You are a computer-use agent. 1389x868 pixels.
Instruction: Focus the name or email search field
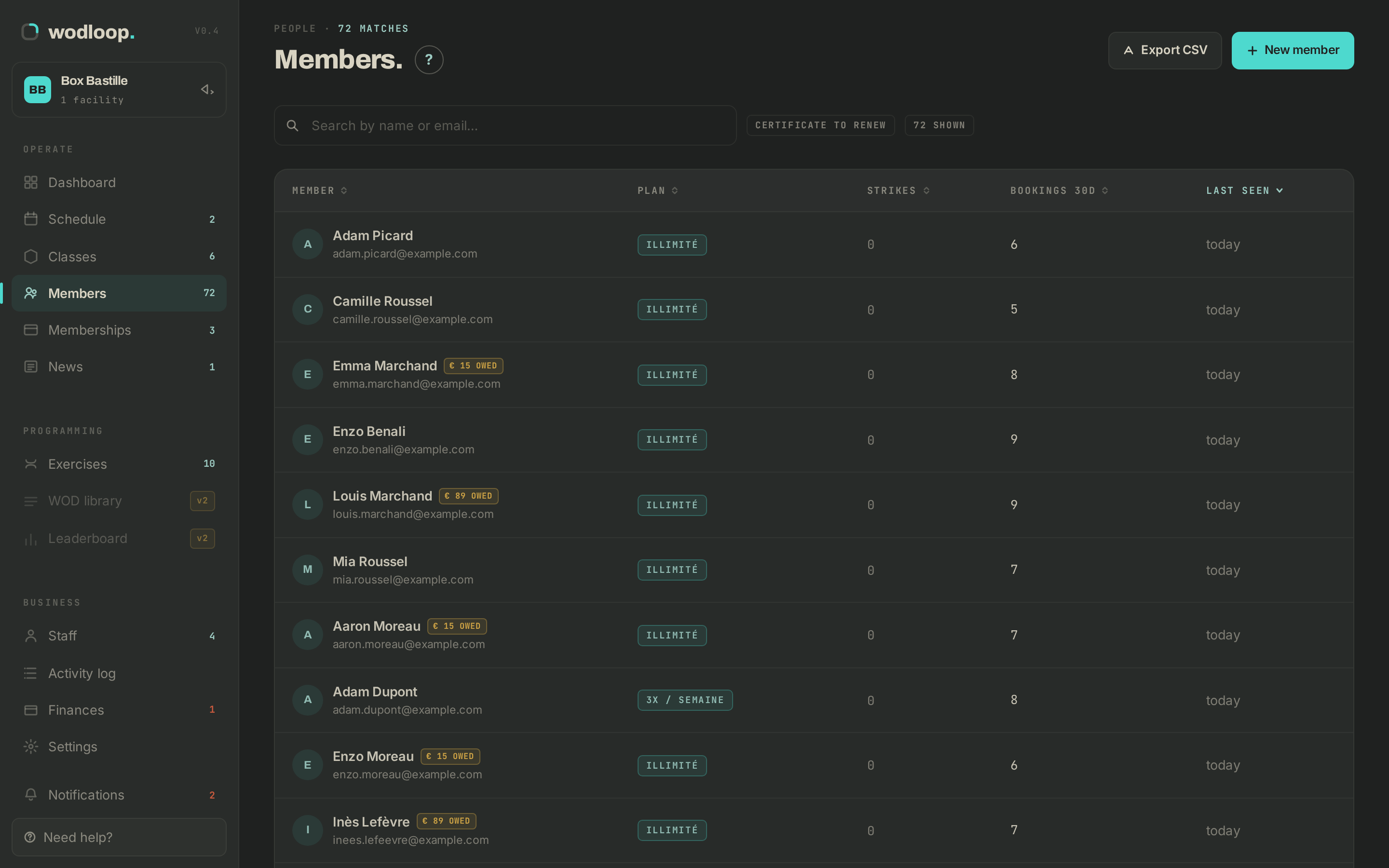505,125
